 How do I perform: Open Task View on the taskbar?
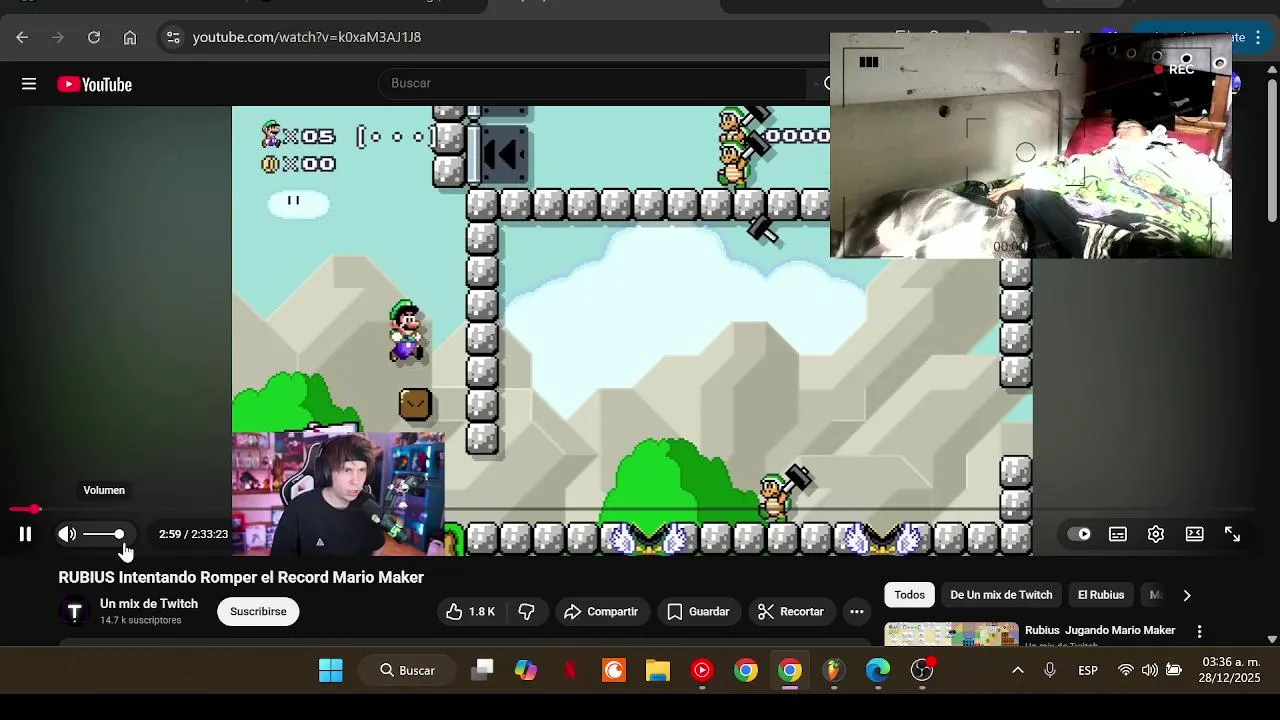(482, 670)
